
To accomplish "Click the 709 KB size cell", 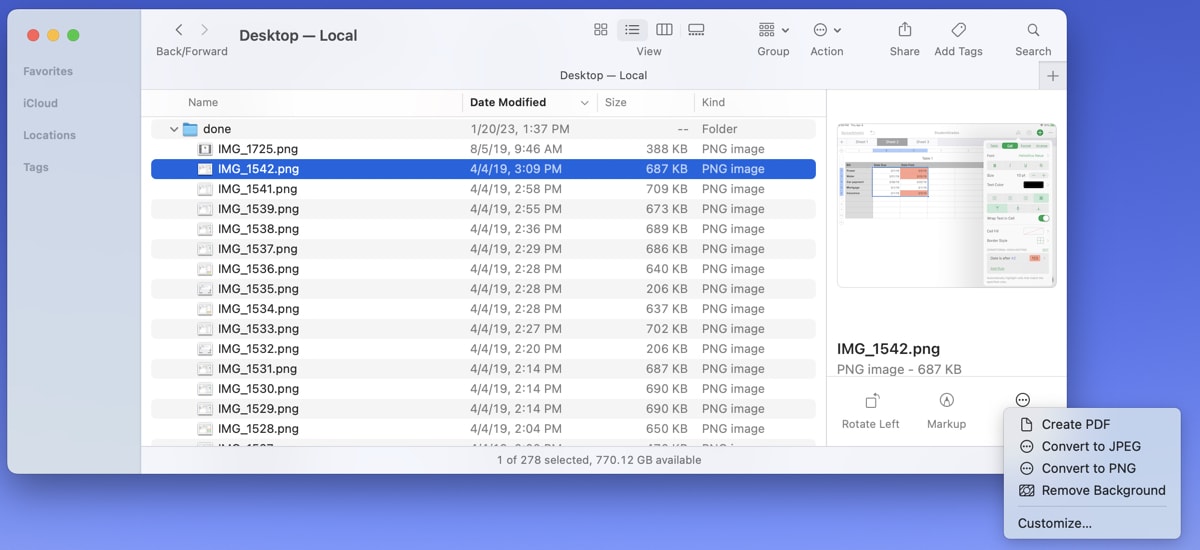I will 666,189.
